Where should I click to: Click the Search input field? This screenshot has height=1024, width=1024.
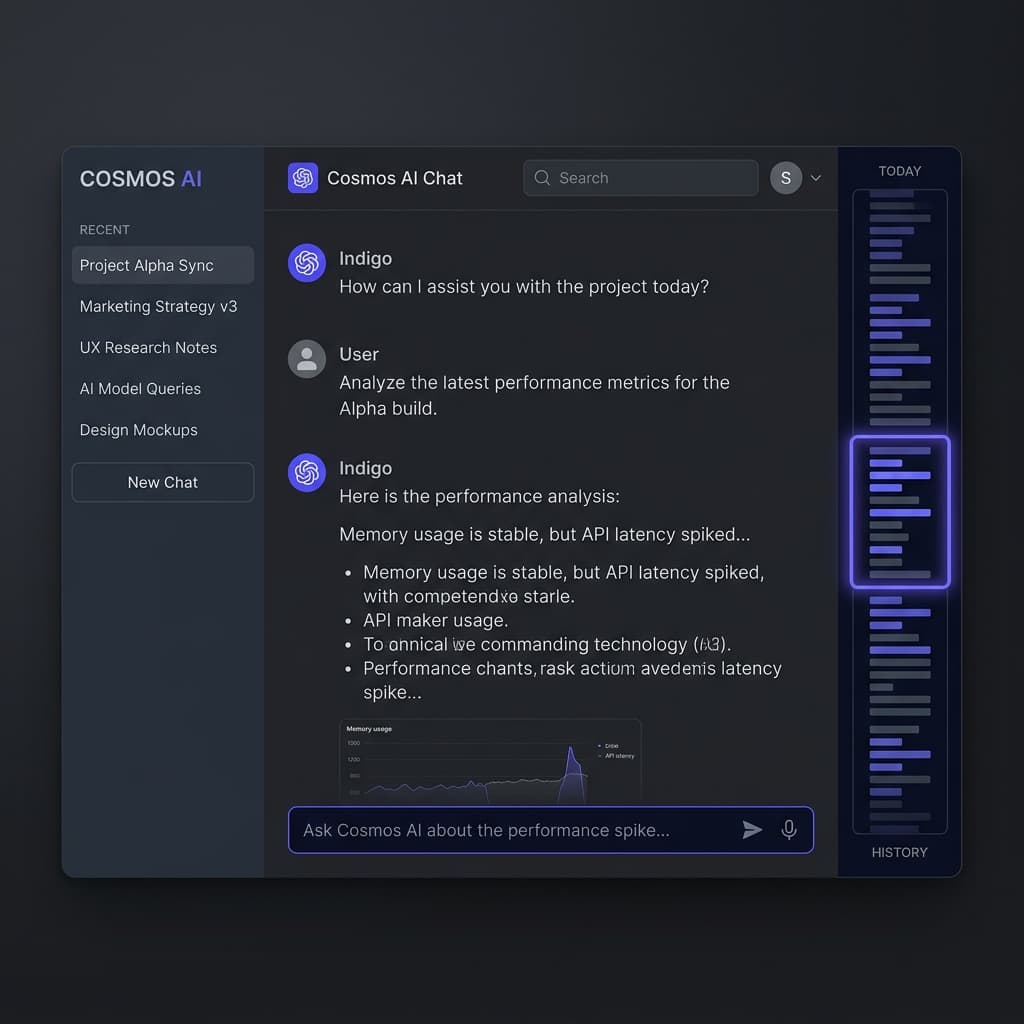click(640, 178)
